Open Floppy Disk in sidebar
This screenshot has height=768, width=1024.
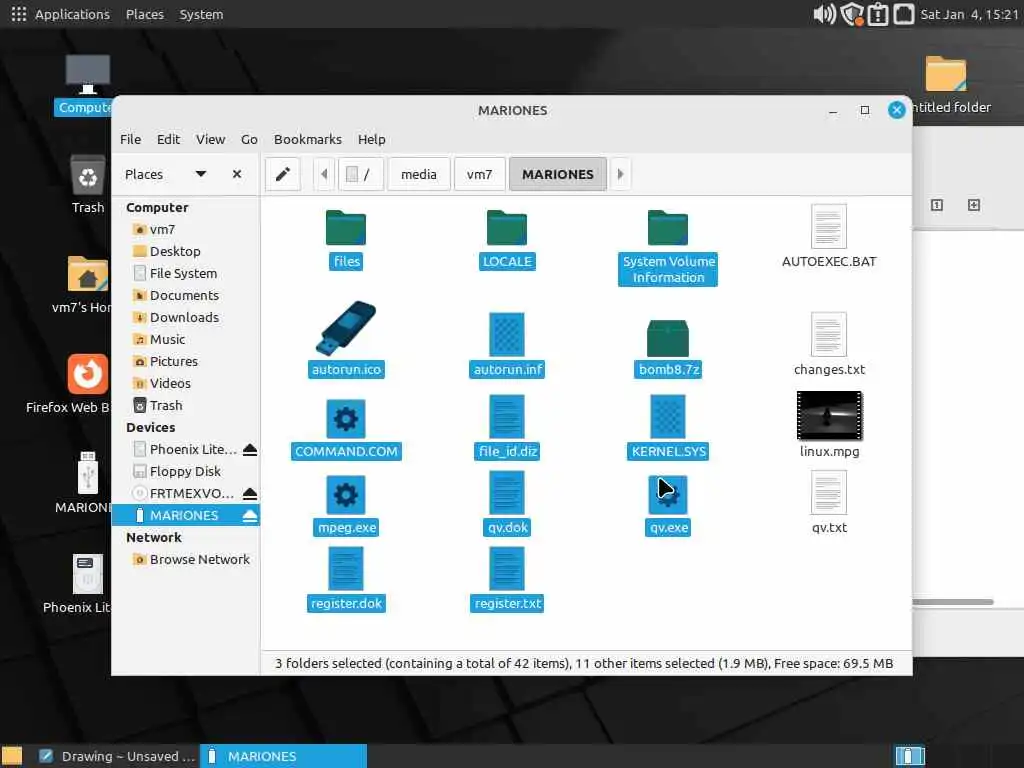pyautogui.click(x=186, y=472)
